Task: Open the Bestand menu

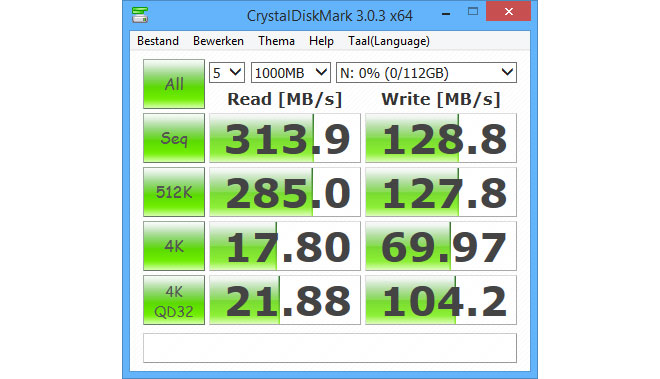Action: 158,41
